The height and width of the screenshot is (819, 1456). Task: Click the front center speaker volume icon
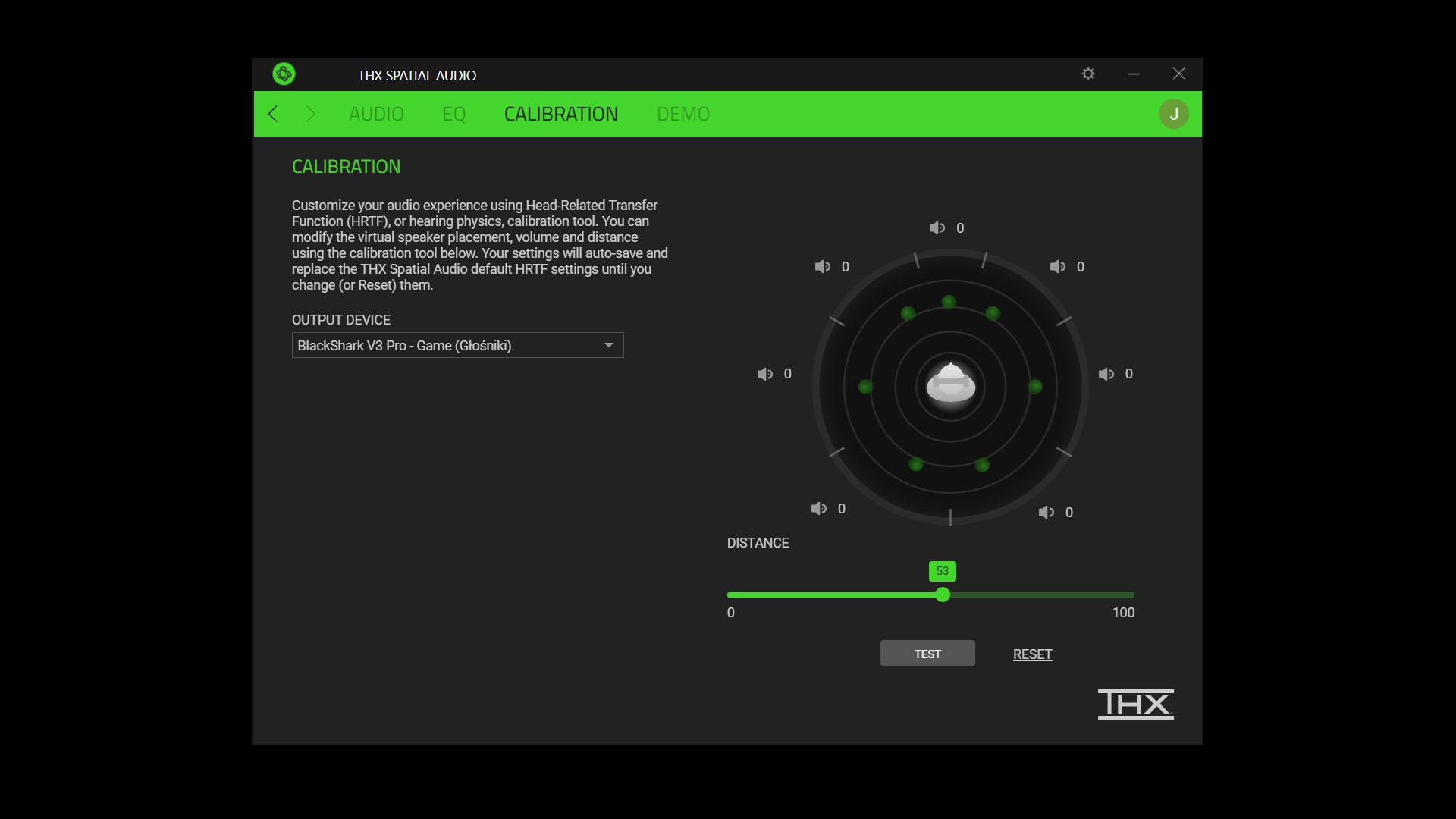[937, 227]
